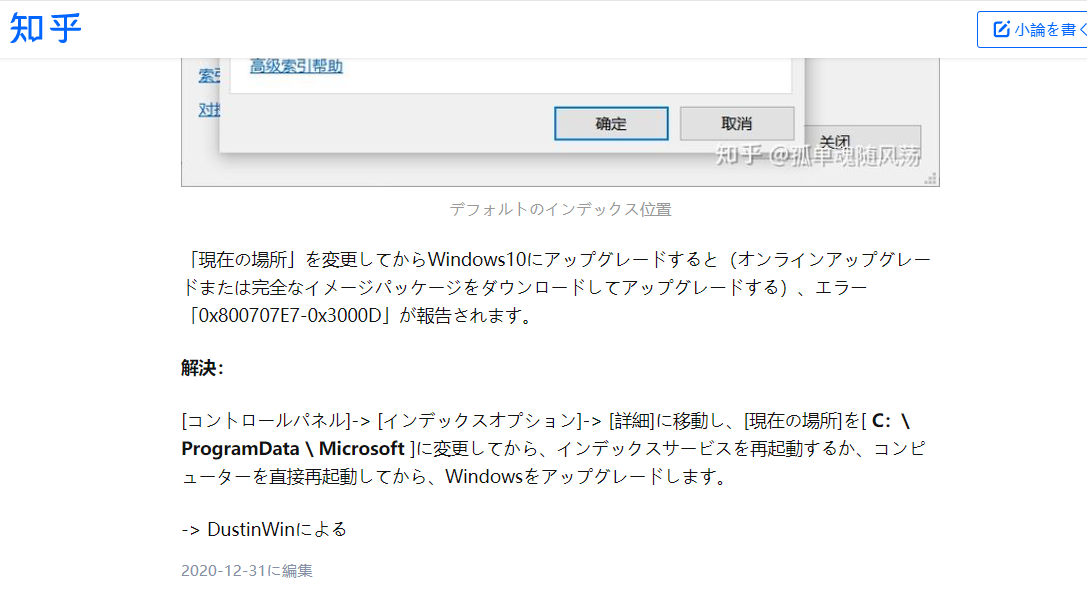Viewport: 1087px width, 609px height.
Task: Click the 解决: heading
Action: tap(202, 368)
